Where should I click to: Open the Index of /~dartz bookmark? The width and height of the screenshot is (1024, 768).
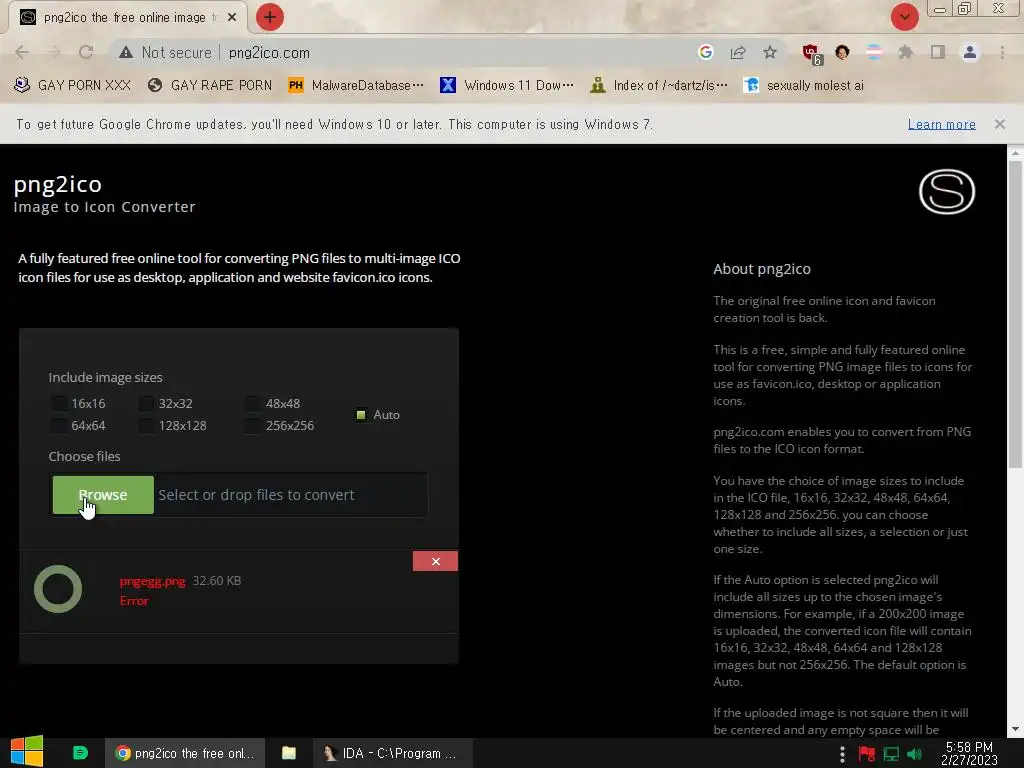pos(658,86)
